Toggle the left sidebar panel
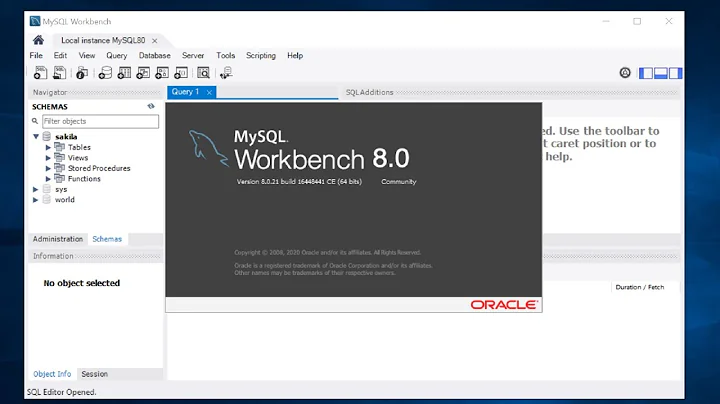This screenshot has width=720, height=404. [646, 73]
